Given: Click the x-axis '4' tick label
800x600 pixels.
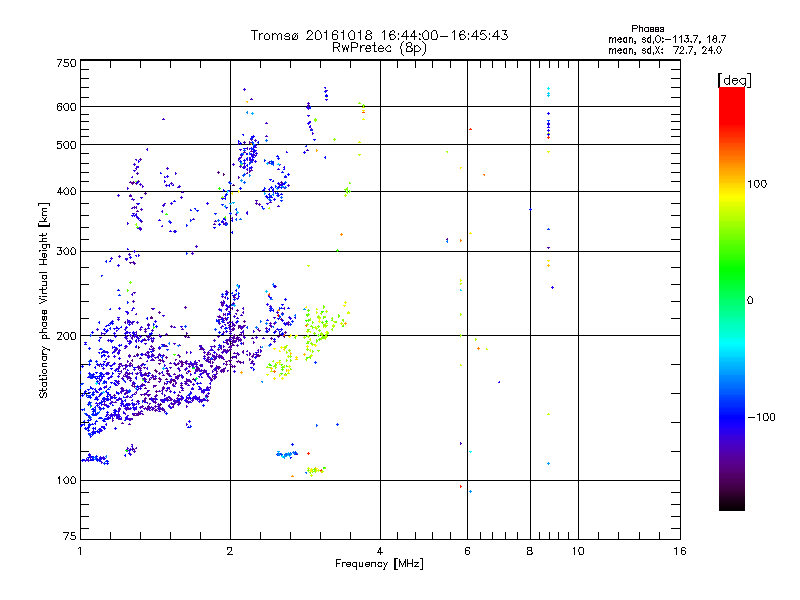Looking at the screenshot, I should [380, 551].
